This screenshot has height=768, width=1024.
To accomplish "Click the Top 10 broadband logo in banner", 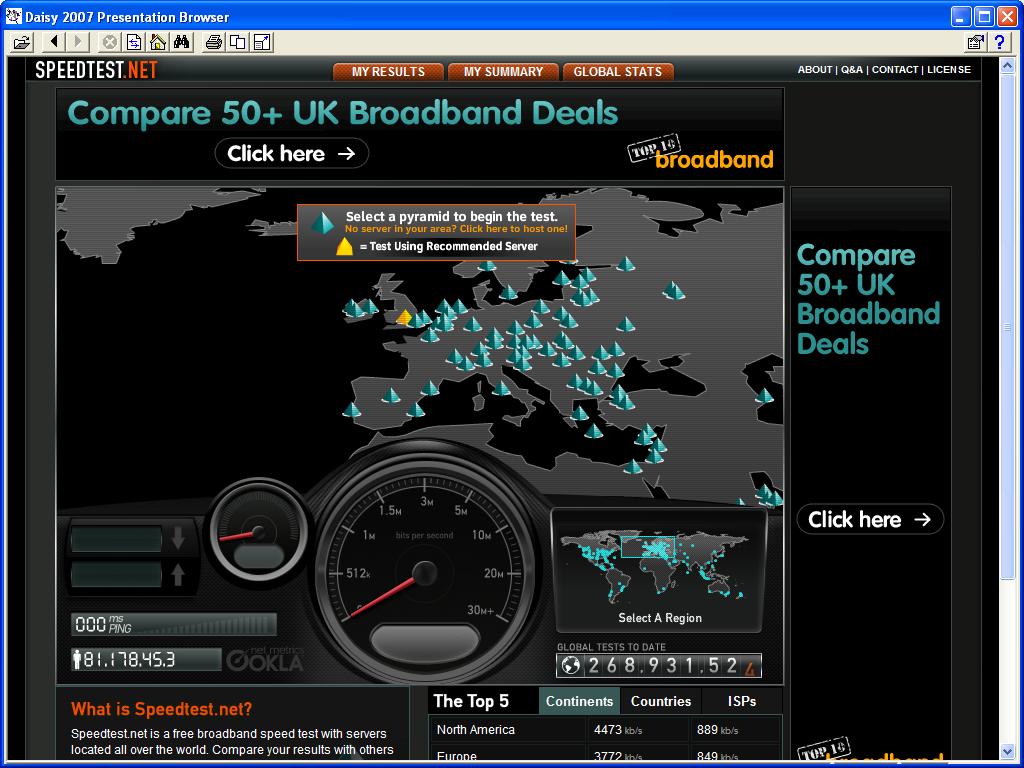I will 701,153.
